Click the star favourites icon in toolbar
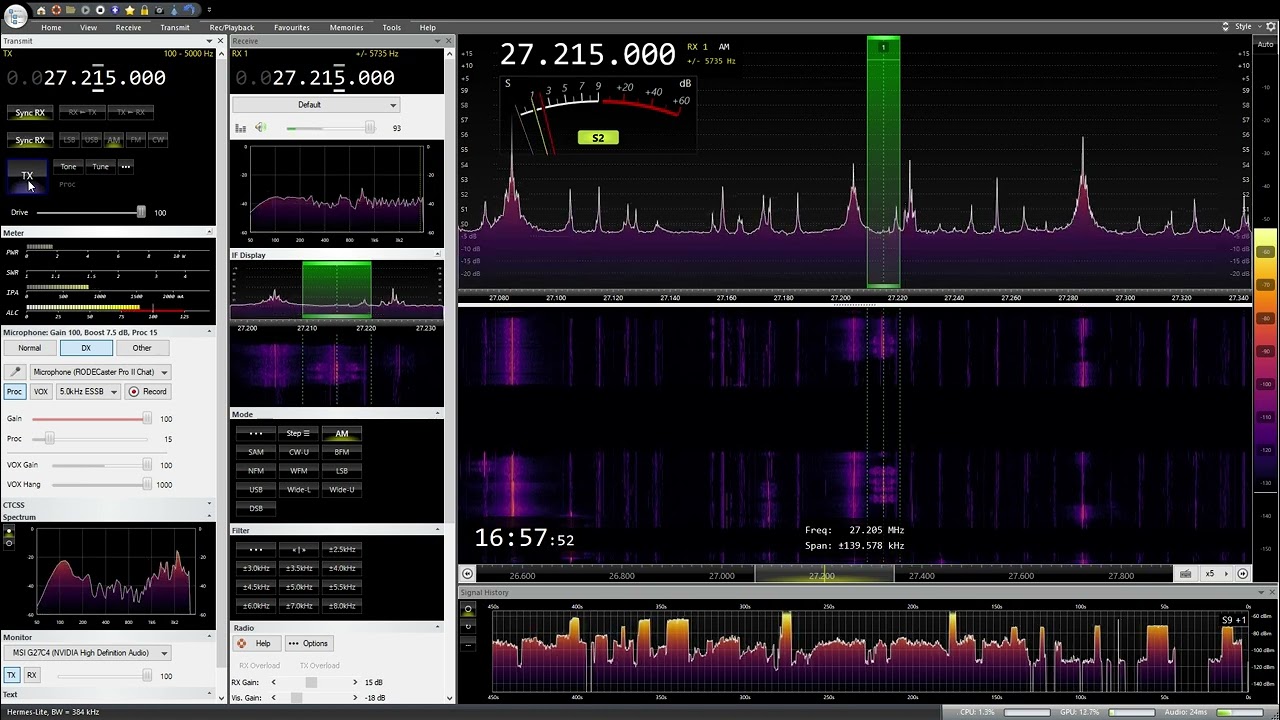Image resolution: width=1280 pixels, height=720 pixels. pos(130,10)
